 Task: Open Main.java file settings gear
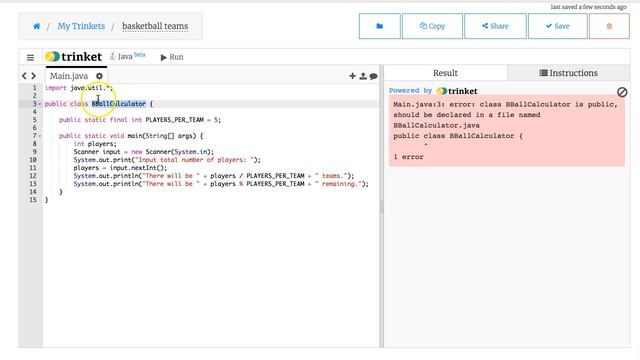tap(99, 76)
